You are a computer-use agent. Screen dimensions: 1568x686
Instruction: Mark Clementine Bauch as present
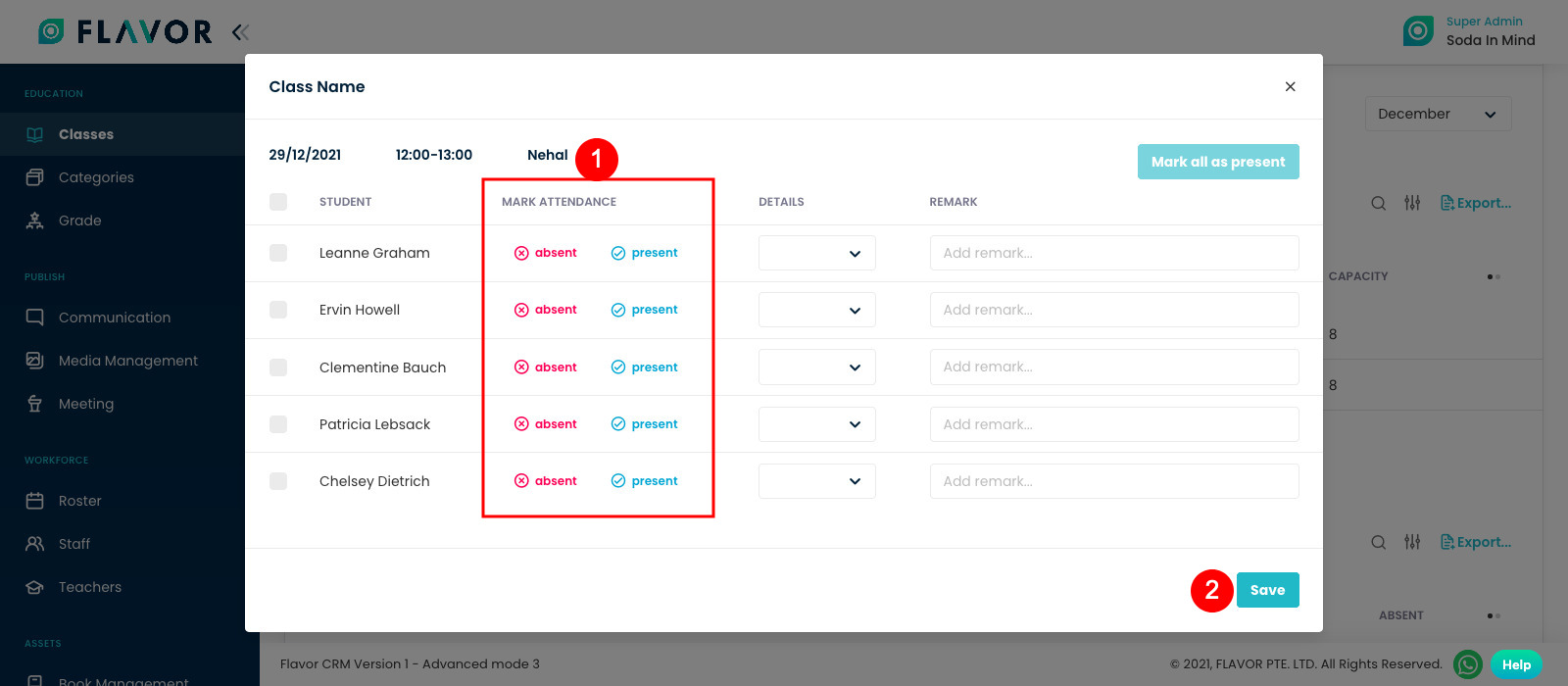coord(645,367)
